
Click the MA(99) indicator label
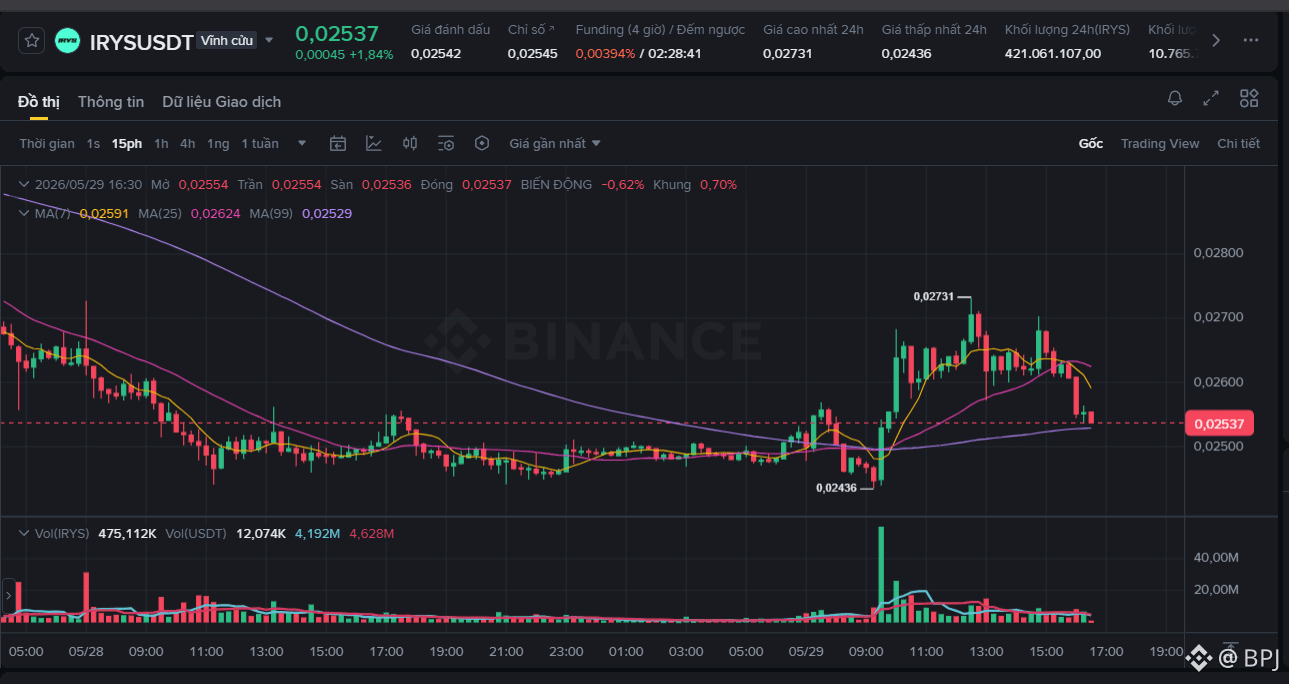click(x=271, y=213)
